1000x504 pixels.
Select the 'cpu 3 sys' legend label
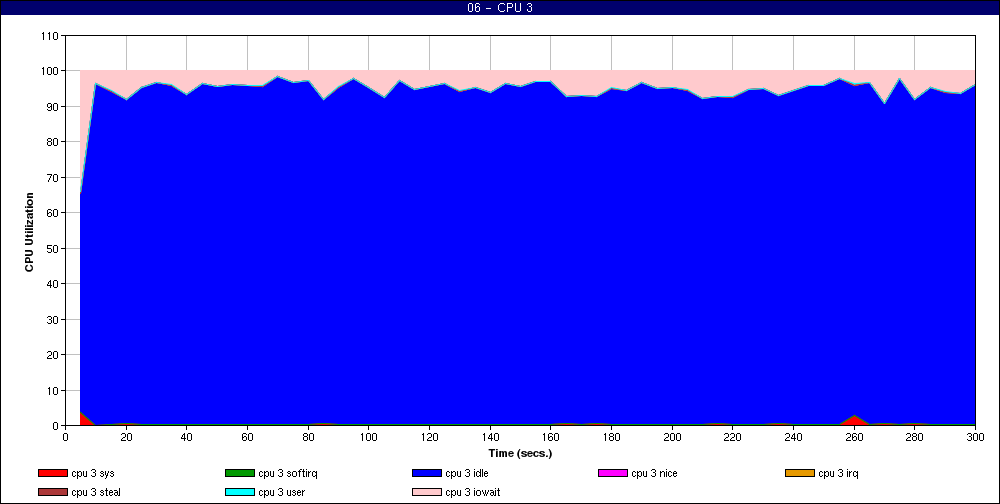coord(93,473)
